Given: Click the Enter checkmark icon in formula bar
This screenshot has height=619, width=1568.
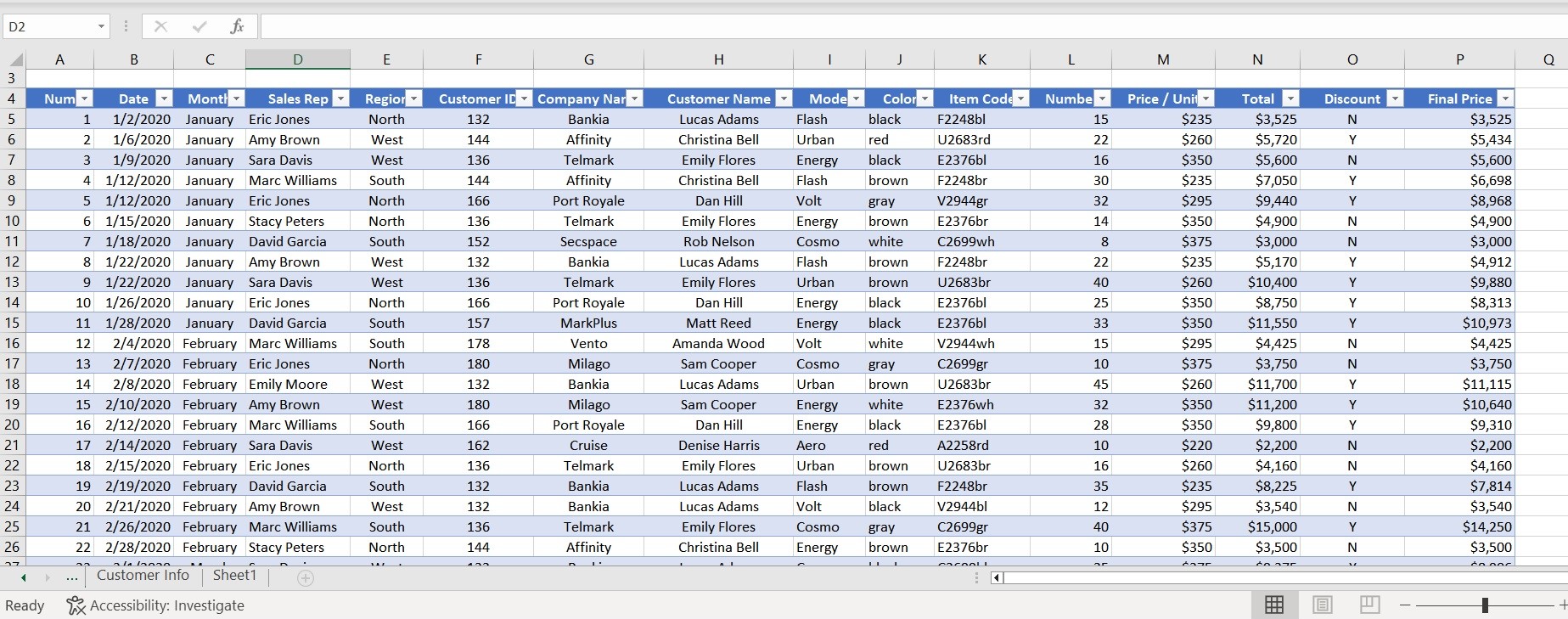Looking at the screenshot, I should pos(200,26).
